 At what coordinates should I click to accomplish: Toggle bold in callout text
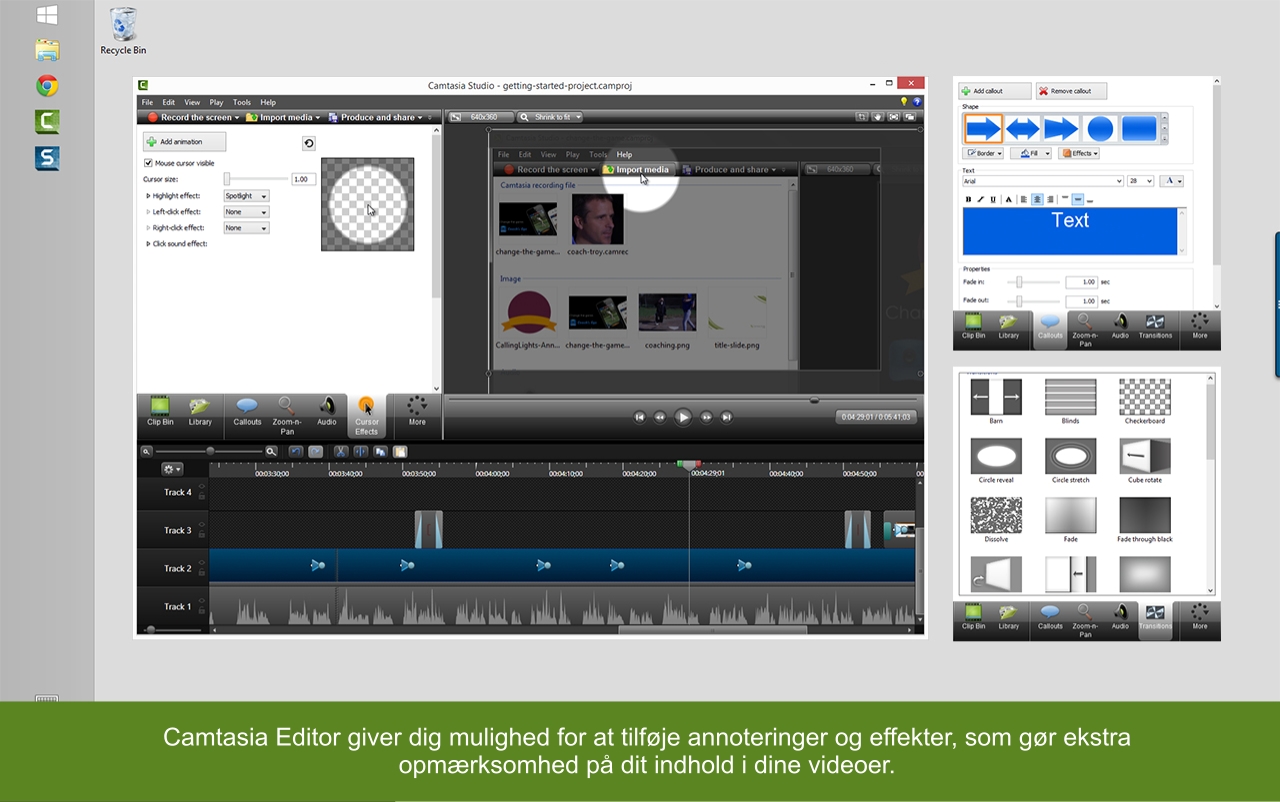tap(968, 199)
